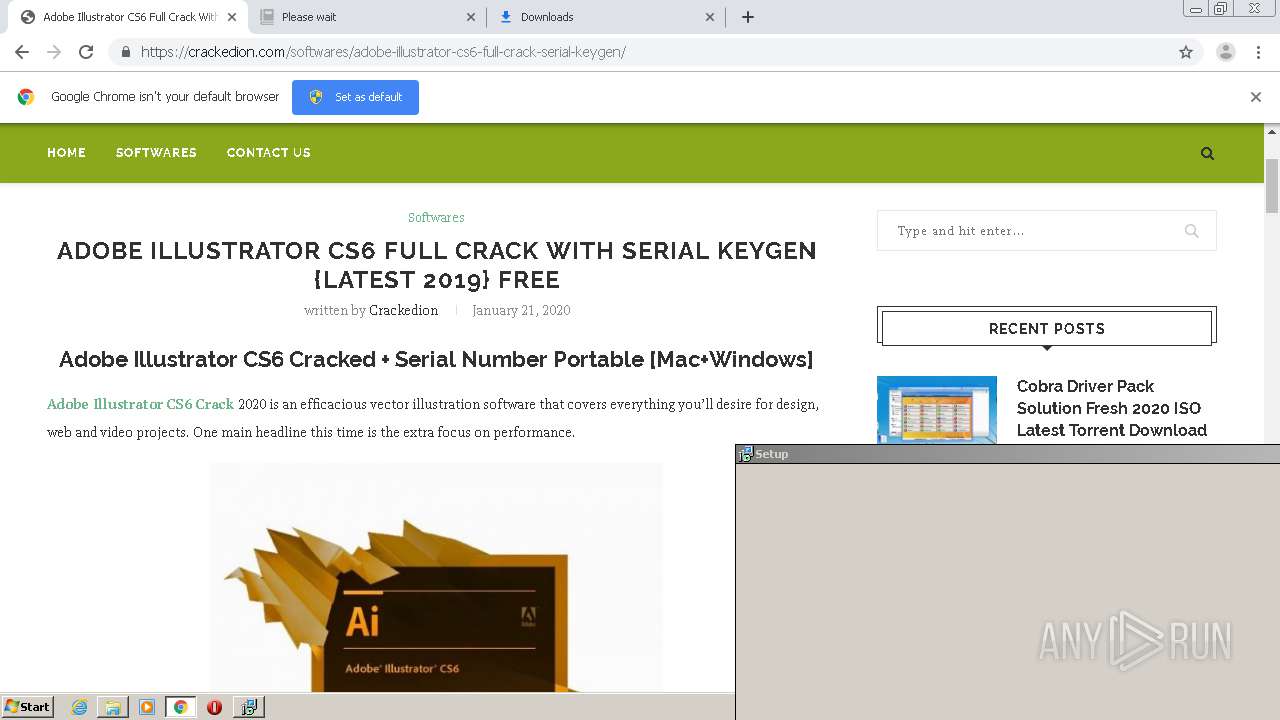Click the RECENT POSTS heading
This screenshot has height=720, width=1280.
1047,328
